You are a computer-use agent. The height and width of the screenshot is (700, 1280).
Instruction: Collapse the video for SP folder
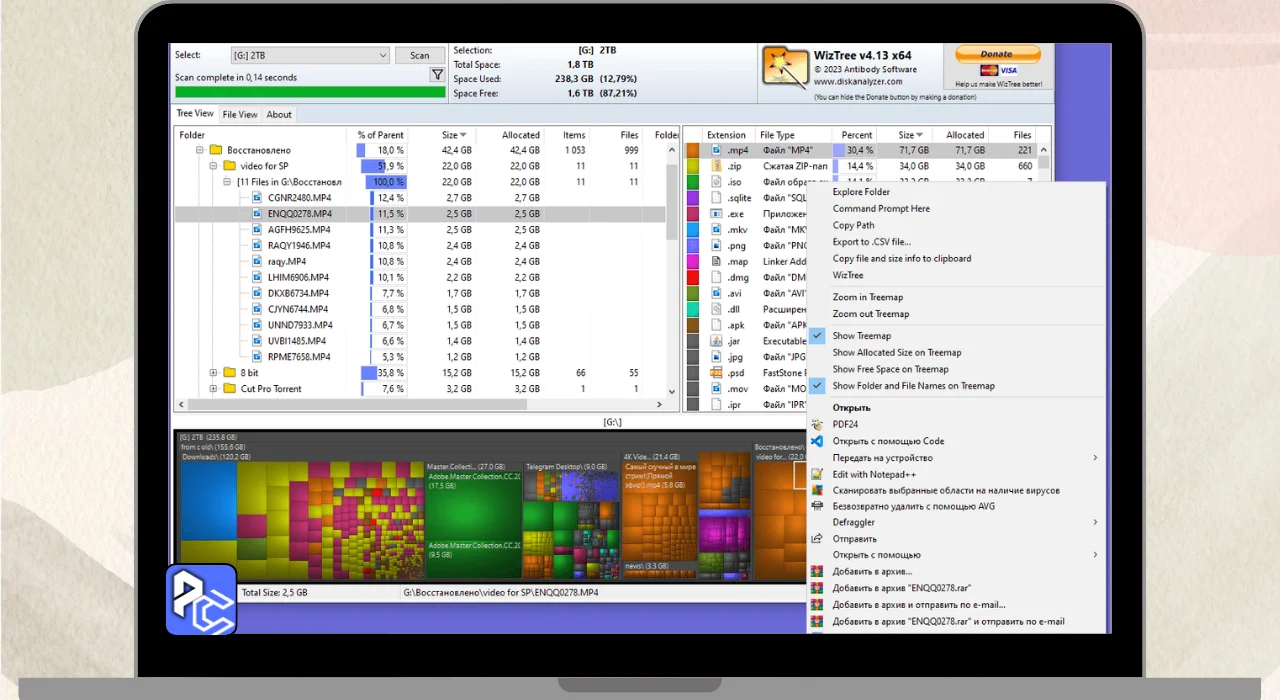[x=213, y=166]
